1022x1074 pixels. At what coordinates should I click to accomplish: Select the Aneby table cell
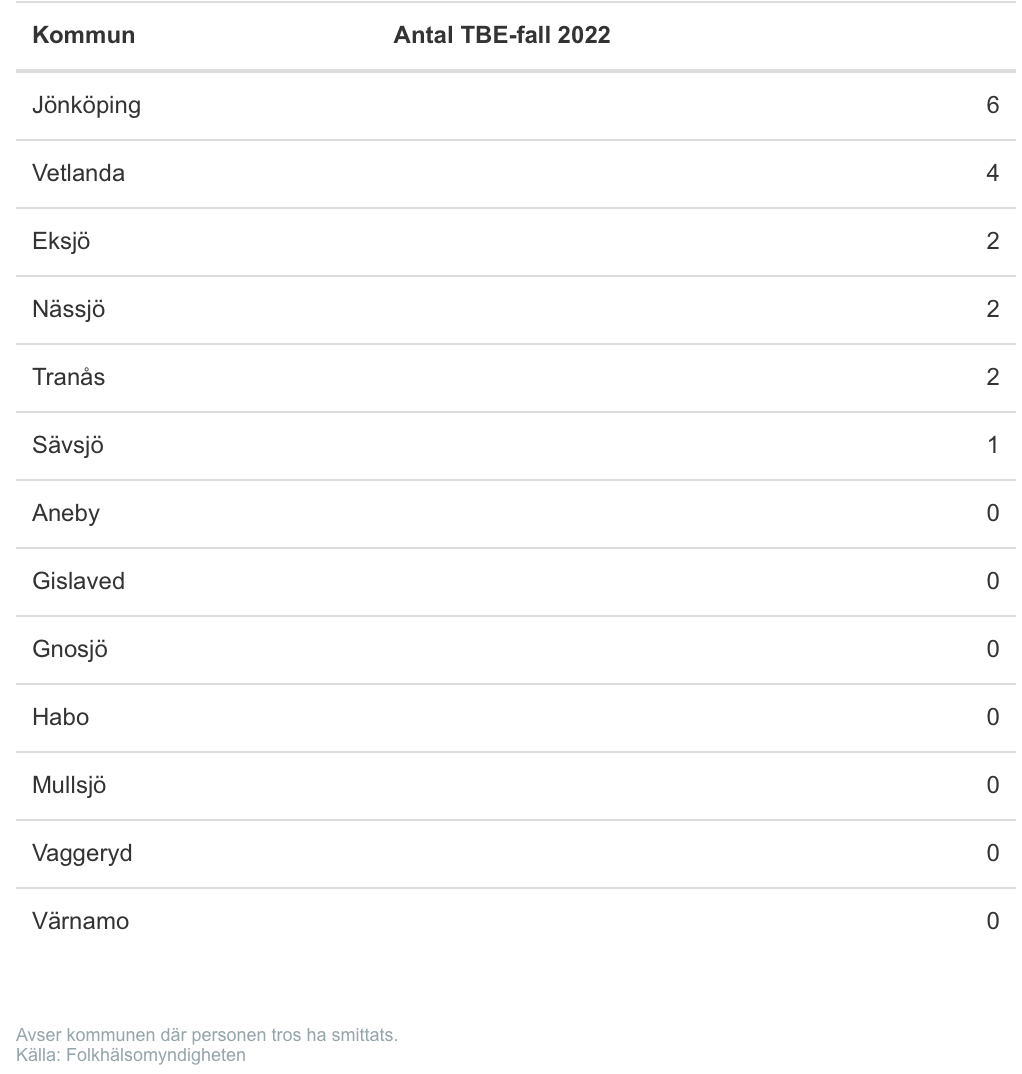pos(66,513)
